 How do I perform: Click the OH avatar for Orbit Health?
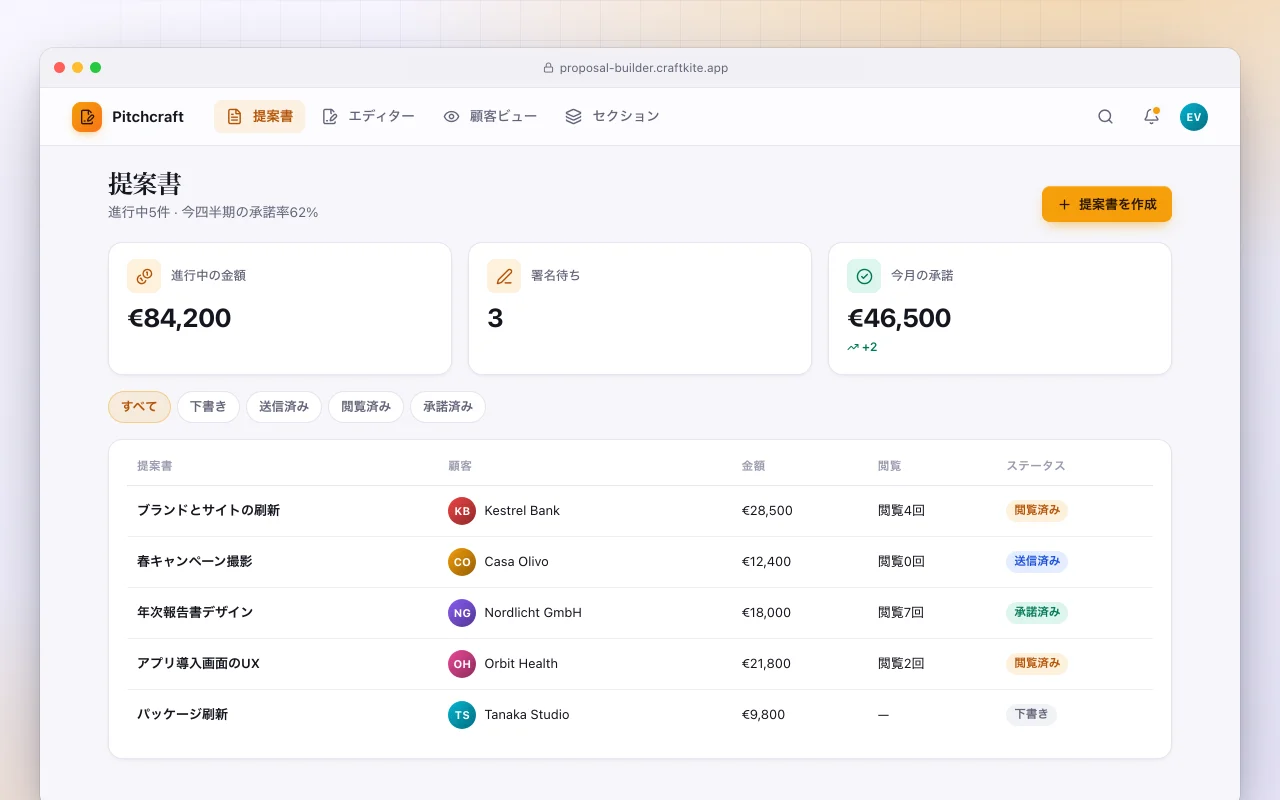tap(462, 664)
